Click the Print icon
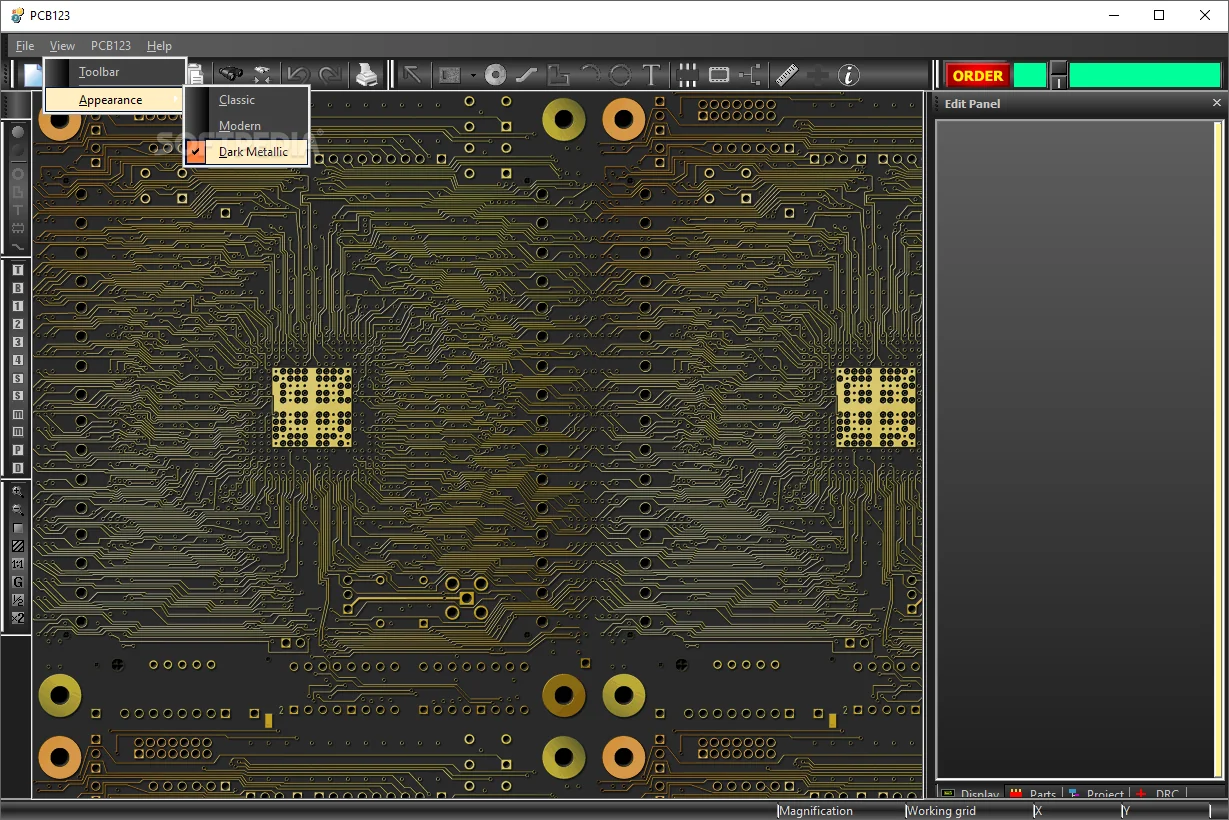The image size is (1229, 820). [367, 73]
